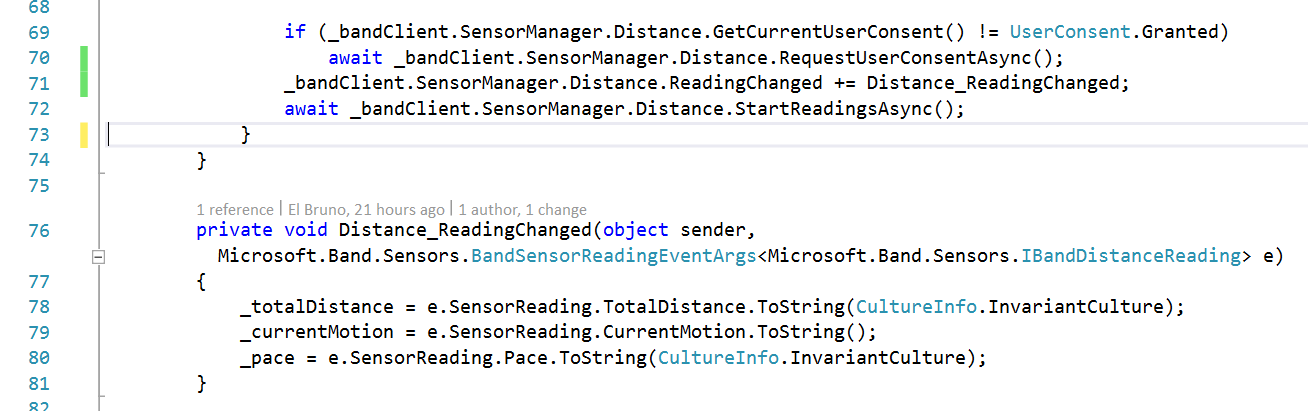Click line number 81 in the gutter
Image resolution: width=1308 pixels, height=411 pixels.
[39, 383]
